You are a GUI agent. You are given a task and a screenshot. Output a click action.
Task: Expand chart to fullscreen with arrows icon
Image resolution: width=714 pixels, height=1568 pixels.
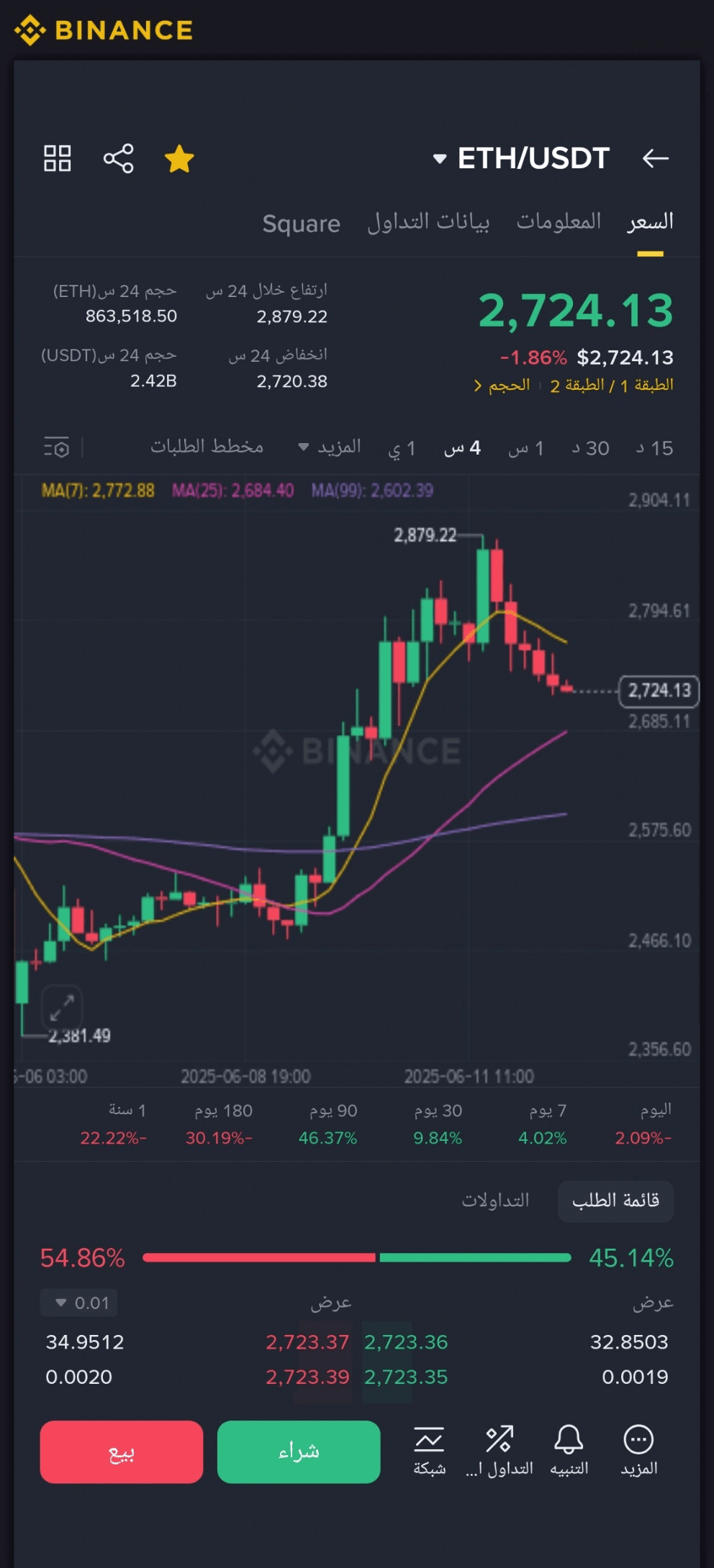[62, 1007]
